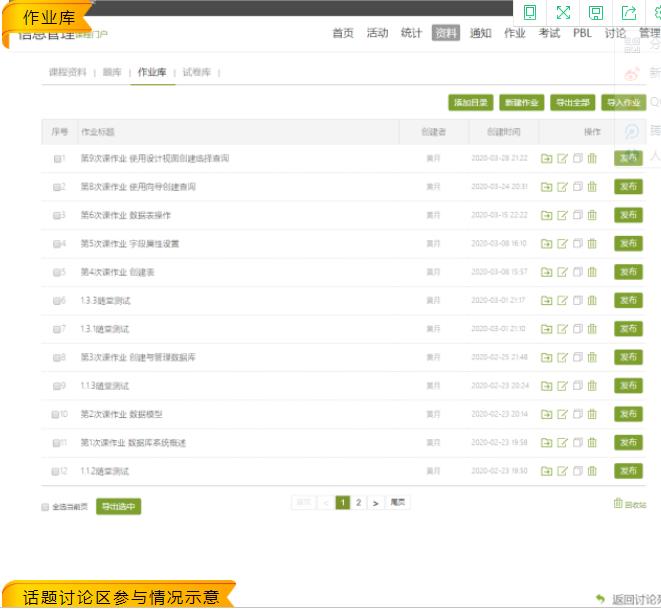Open the 回收站 recycle bin

[630, 504]
